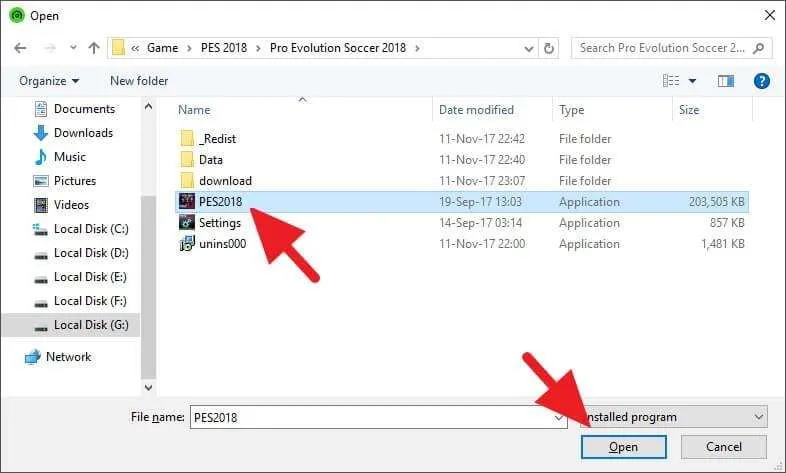Image resolution: width=786 pixels, height=473 pixels.
Task: Click the Cancel button
Action: point(723,447)
